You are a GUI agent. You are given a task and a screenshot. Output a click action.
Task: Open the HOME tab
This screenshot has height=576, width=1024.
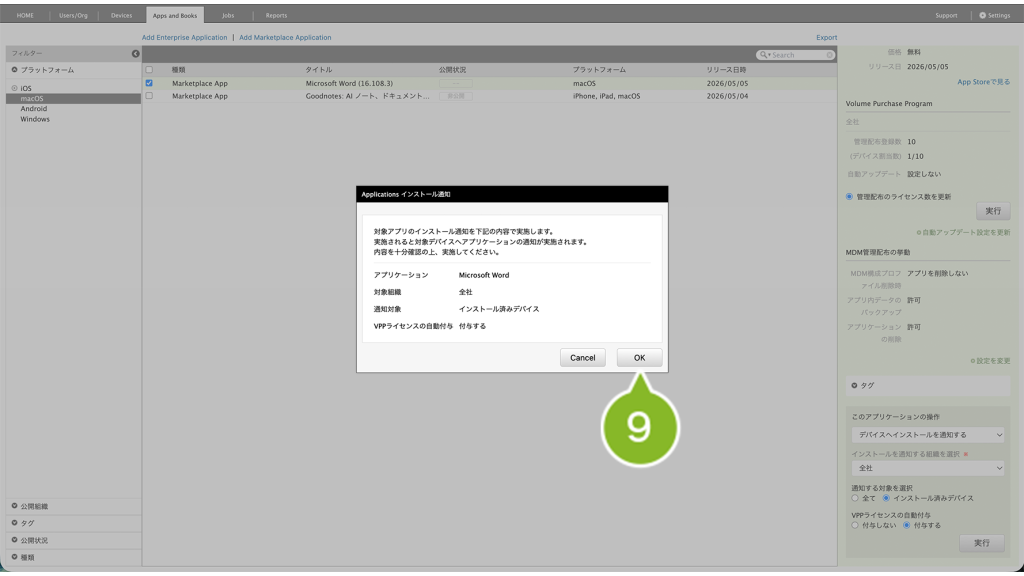(x=25, y=15)
